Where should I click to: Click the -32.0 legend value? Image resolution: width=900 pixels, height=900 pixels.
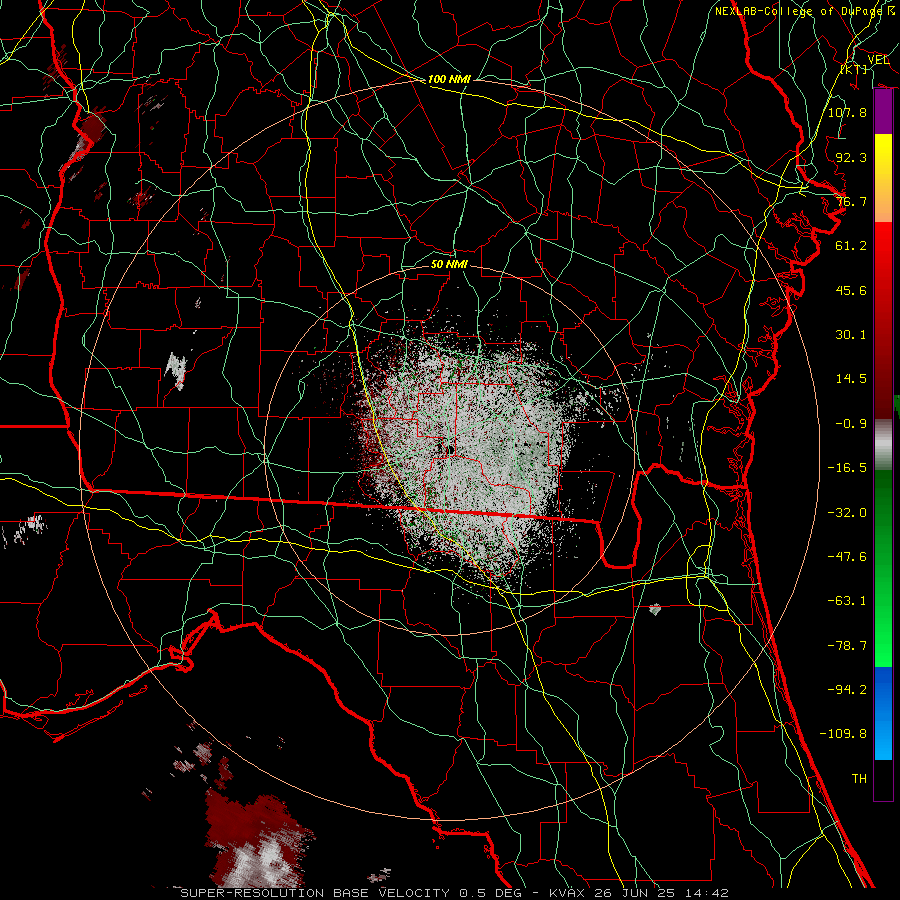[847, 513]
